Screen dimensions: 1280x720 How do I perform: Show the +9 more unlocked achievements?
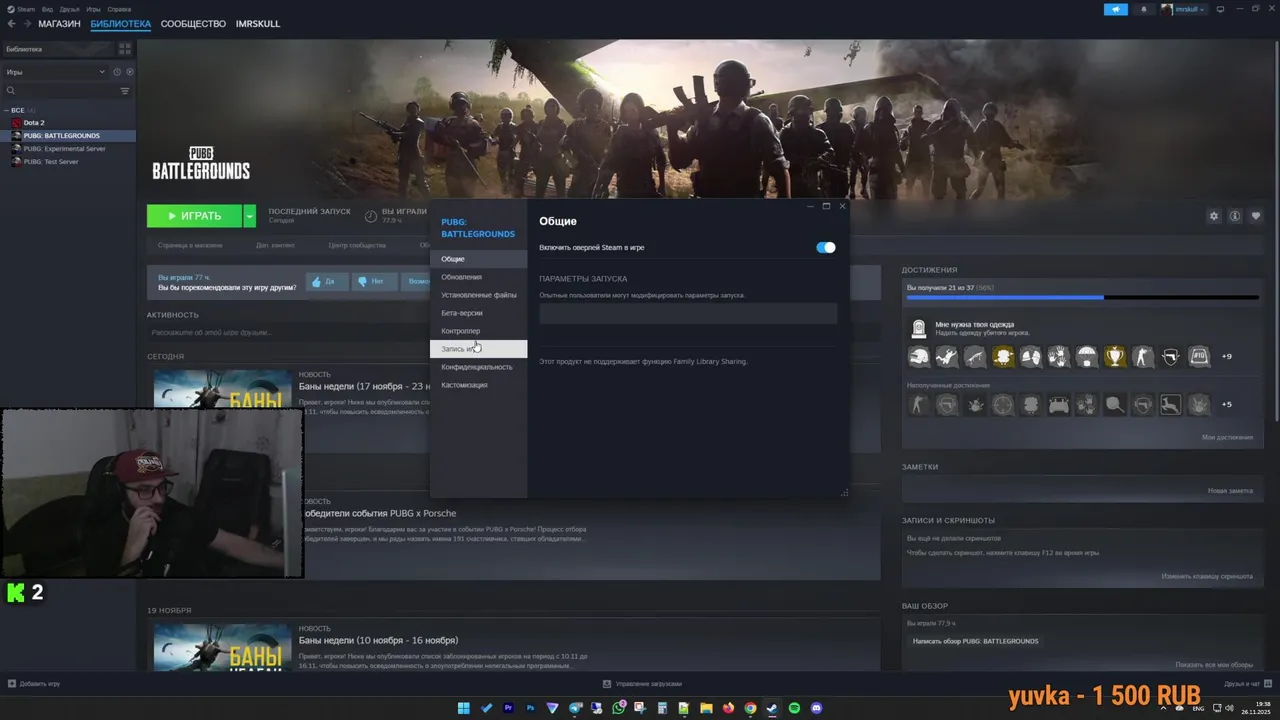tap(1227, 356)
